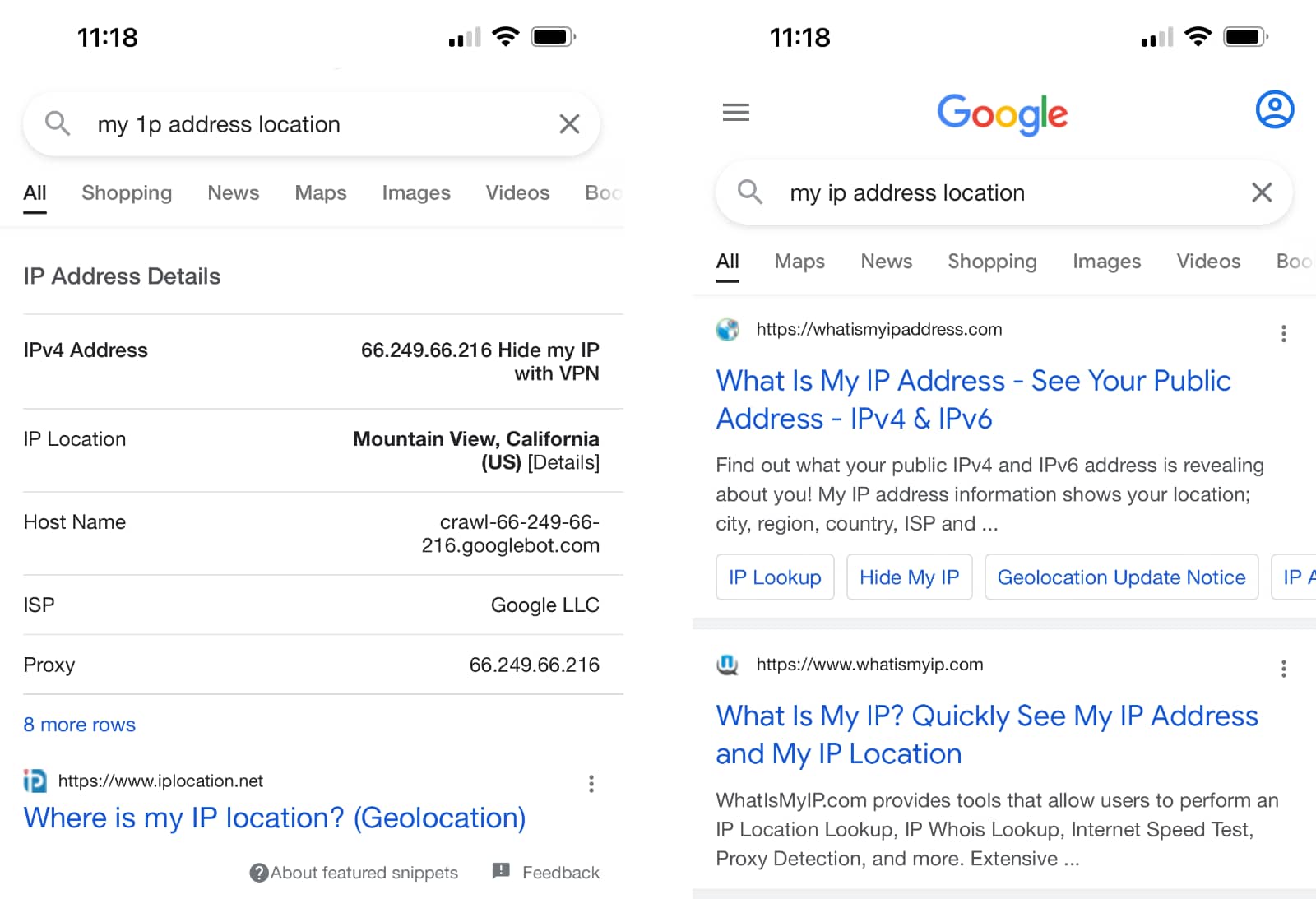Viewport: 1316px width, 899px height.
Task: Clear the 'my ip address location' search
Action: pyautogui.click(x=1261, y=192)
